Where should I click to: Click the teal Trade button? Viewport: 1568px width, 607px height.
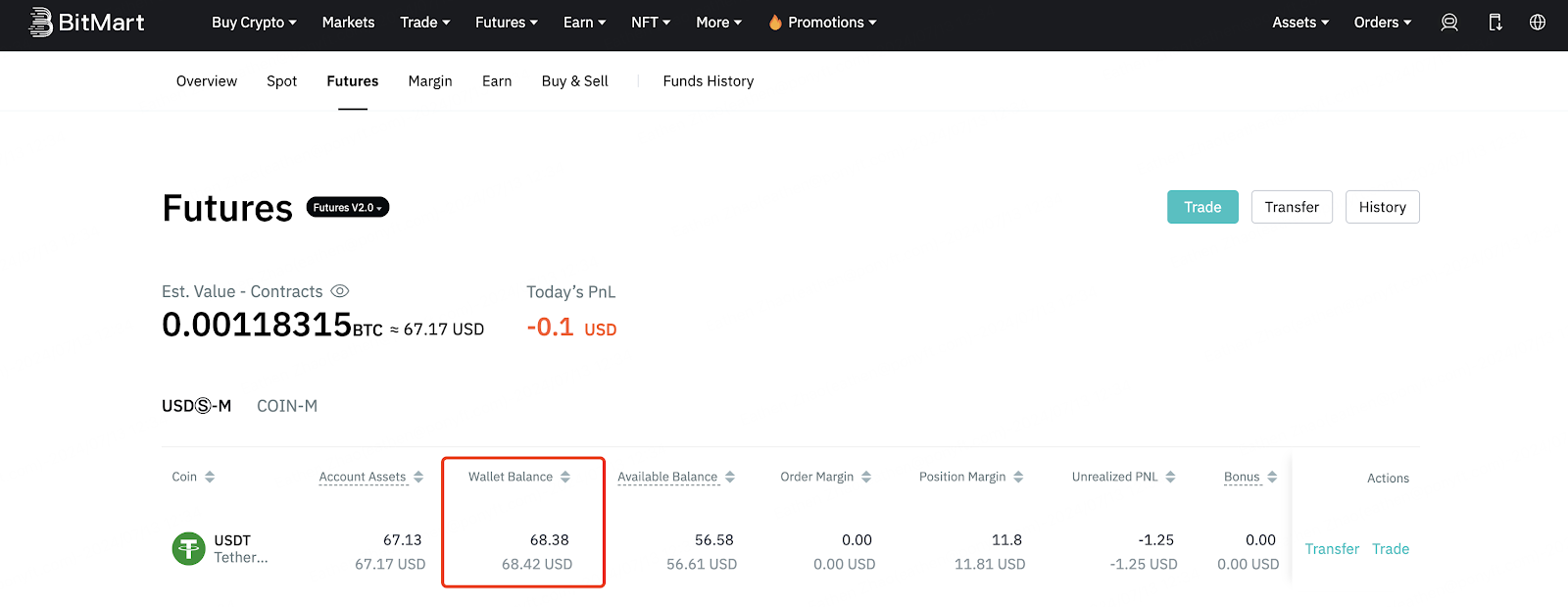1202,207
